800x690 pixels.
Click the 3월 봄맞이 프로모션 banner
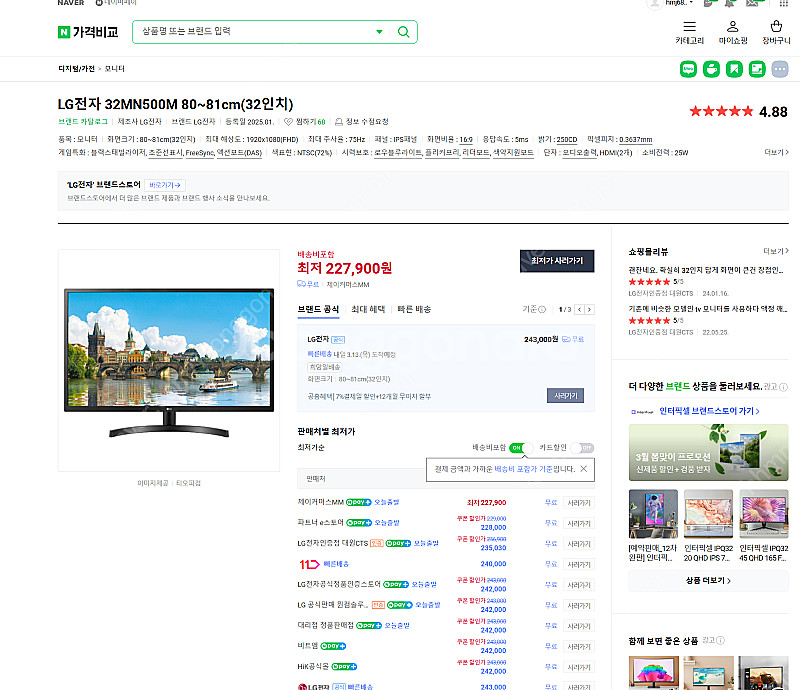(x=708, y=452)
